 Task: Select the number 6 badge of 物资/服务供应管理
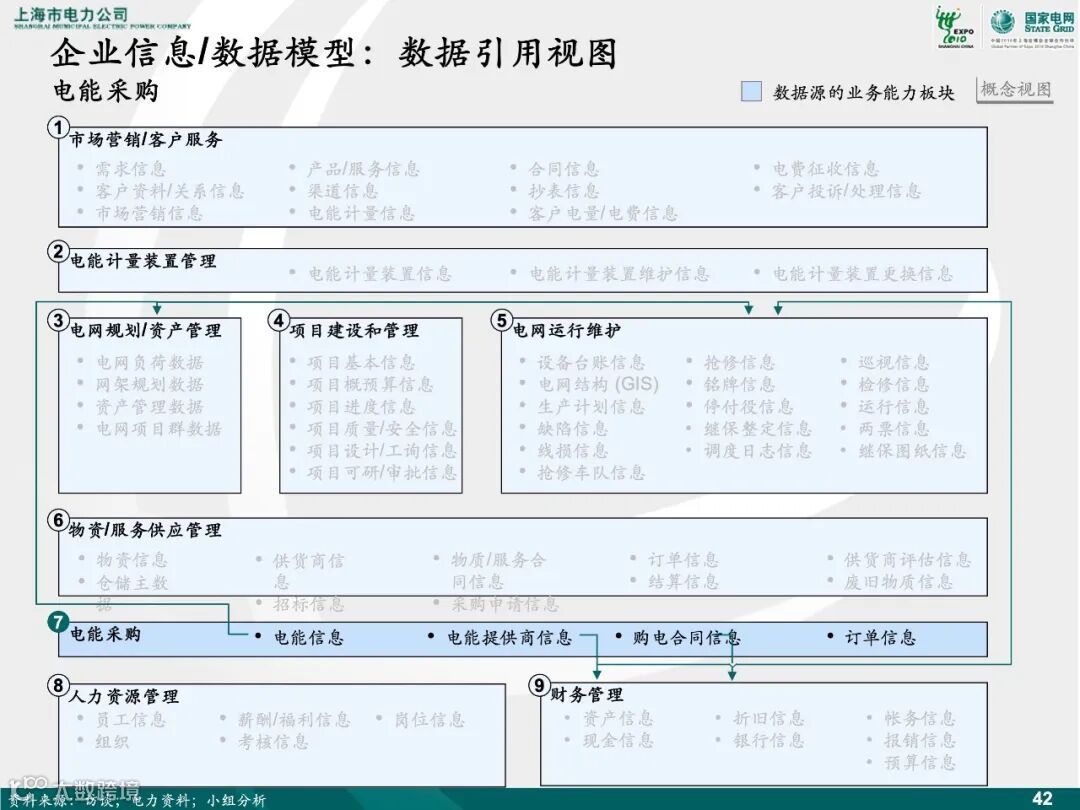point(59,520)
